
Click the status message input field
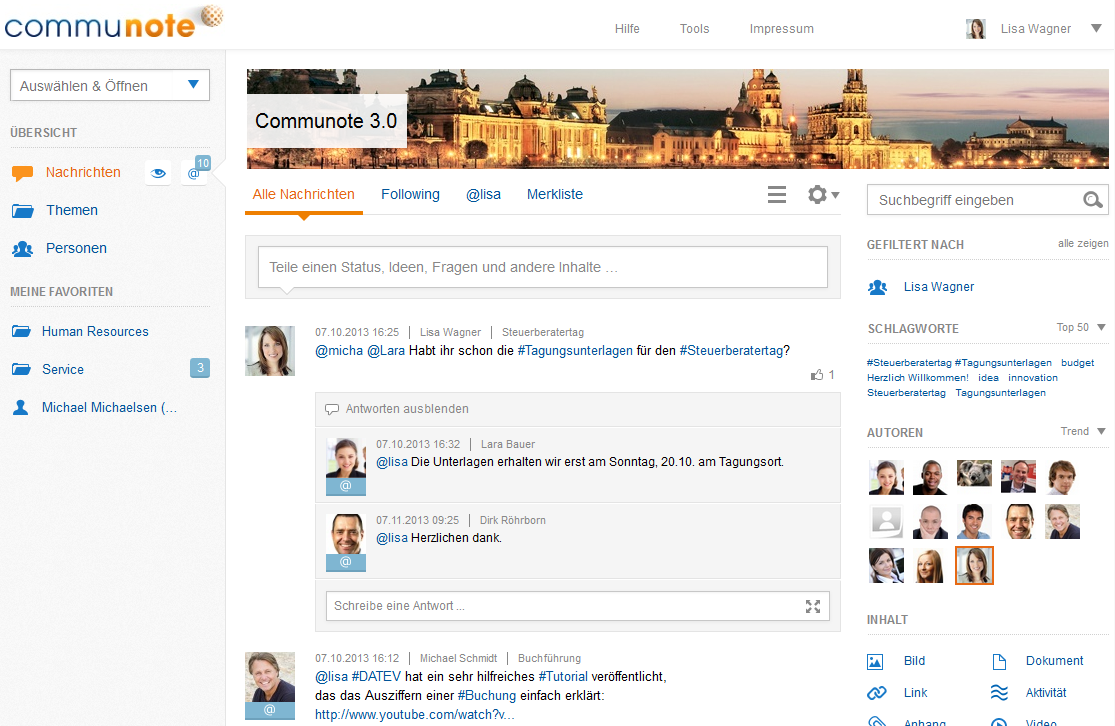click(x=543, y=267)
